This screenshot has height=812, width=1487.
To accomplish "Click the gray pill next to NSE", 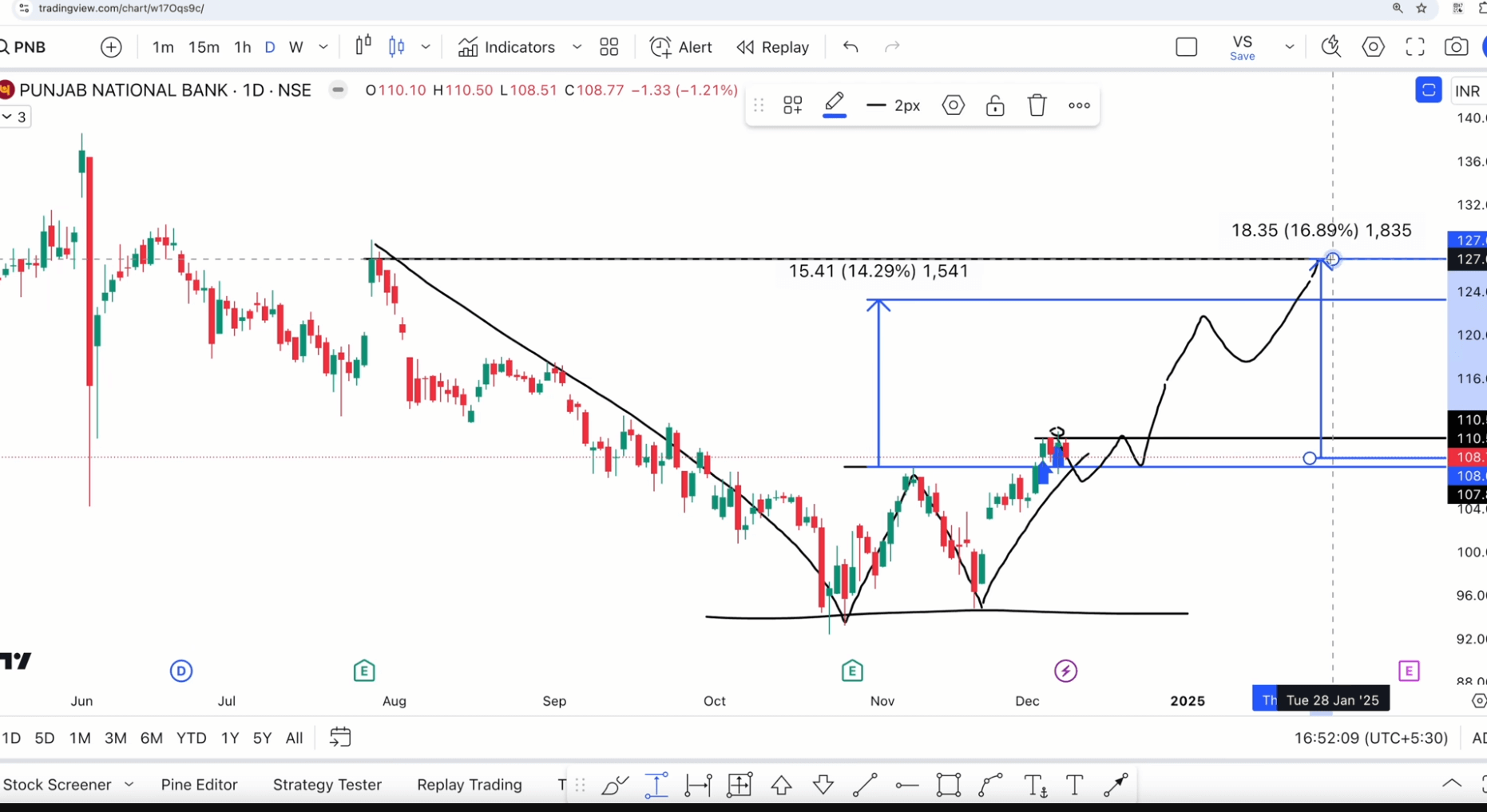I will pyautogui.click(x=339, y=90).
